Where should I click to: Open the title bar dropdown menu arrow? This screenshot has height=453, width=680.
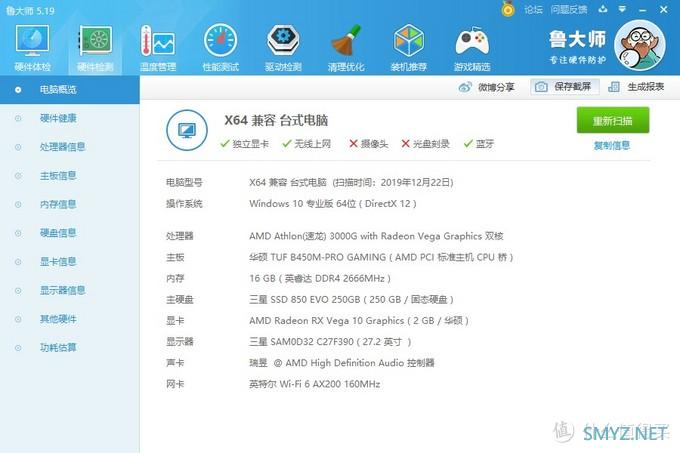(622, 9)
